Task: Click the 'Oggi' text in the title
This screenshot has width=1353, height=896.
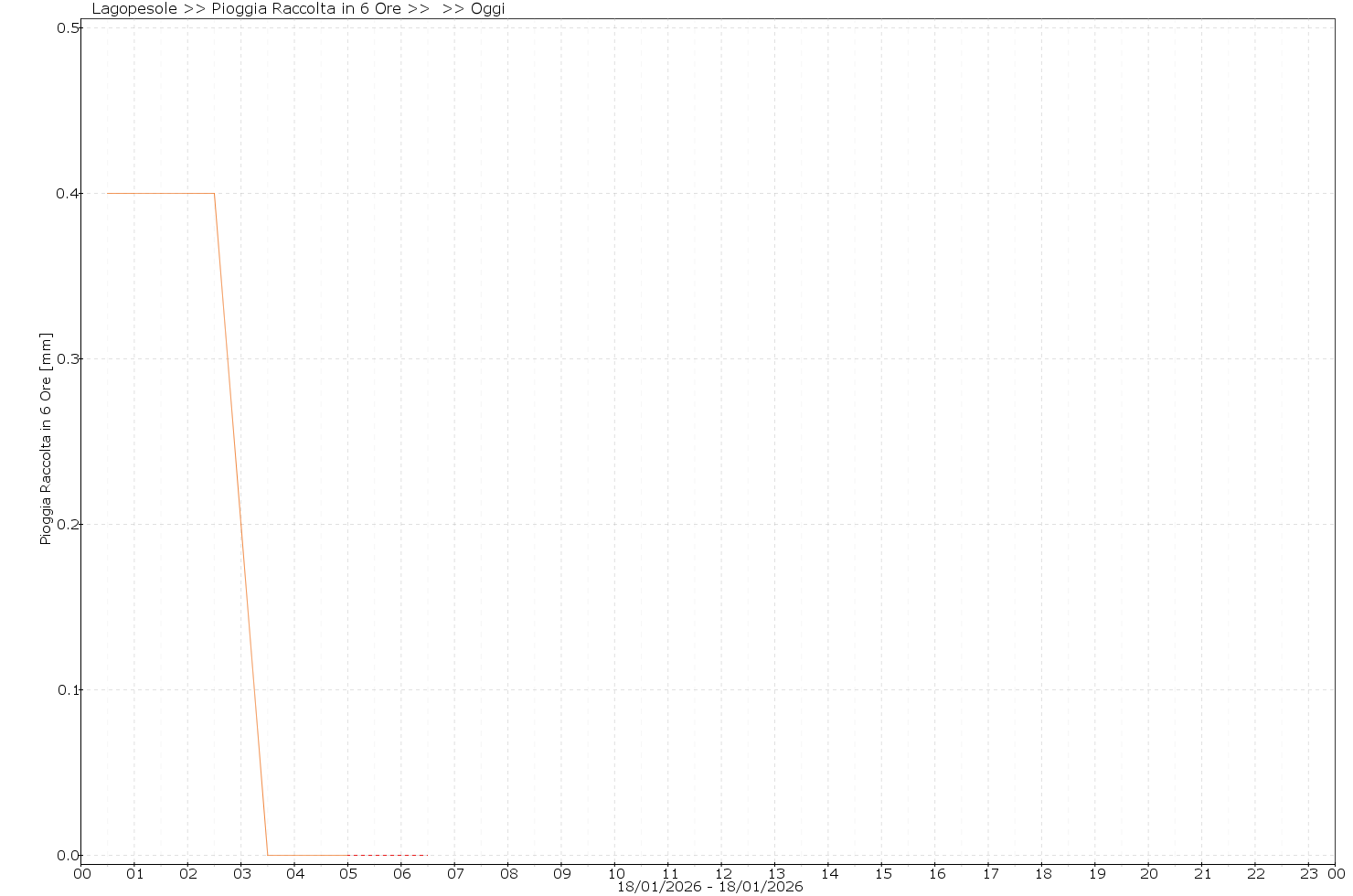Action: click(487, 9)
